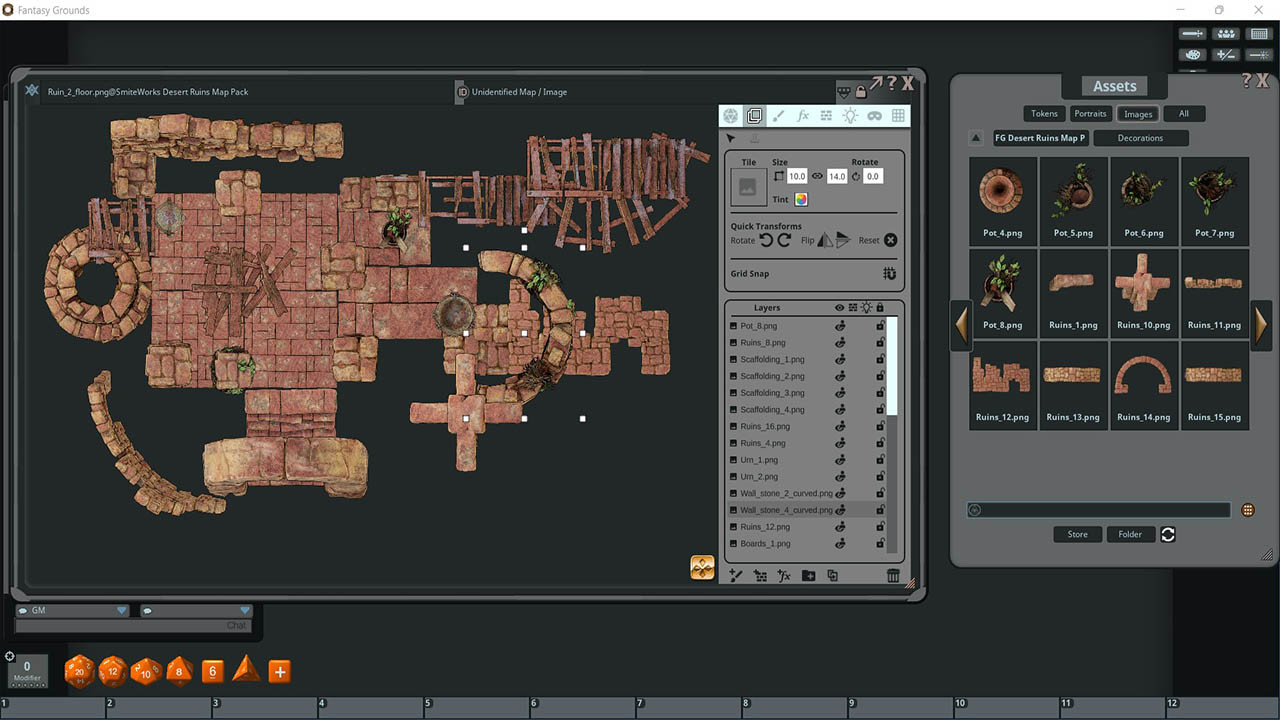Select the Paint brush tool in map toolbar
The image size is (1280, 720).
click(x=778, y=115)
